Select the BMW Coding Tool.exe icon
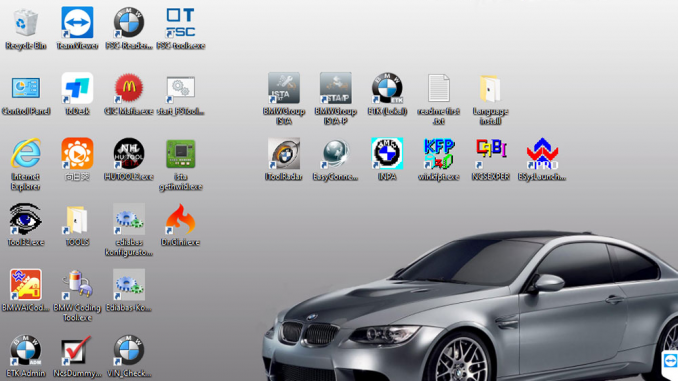Image resolution: width=678 pixels, height=381 pixels. pyautogui.click(x=77, y=285)
